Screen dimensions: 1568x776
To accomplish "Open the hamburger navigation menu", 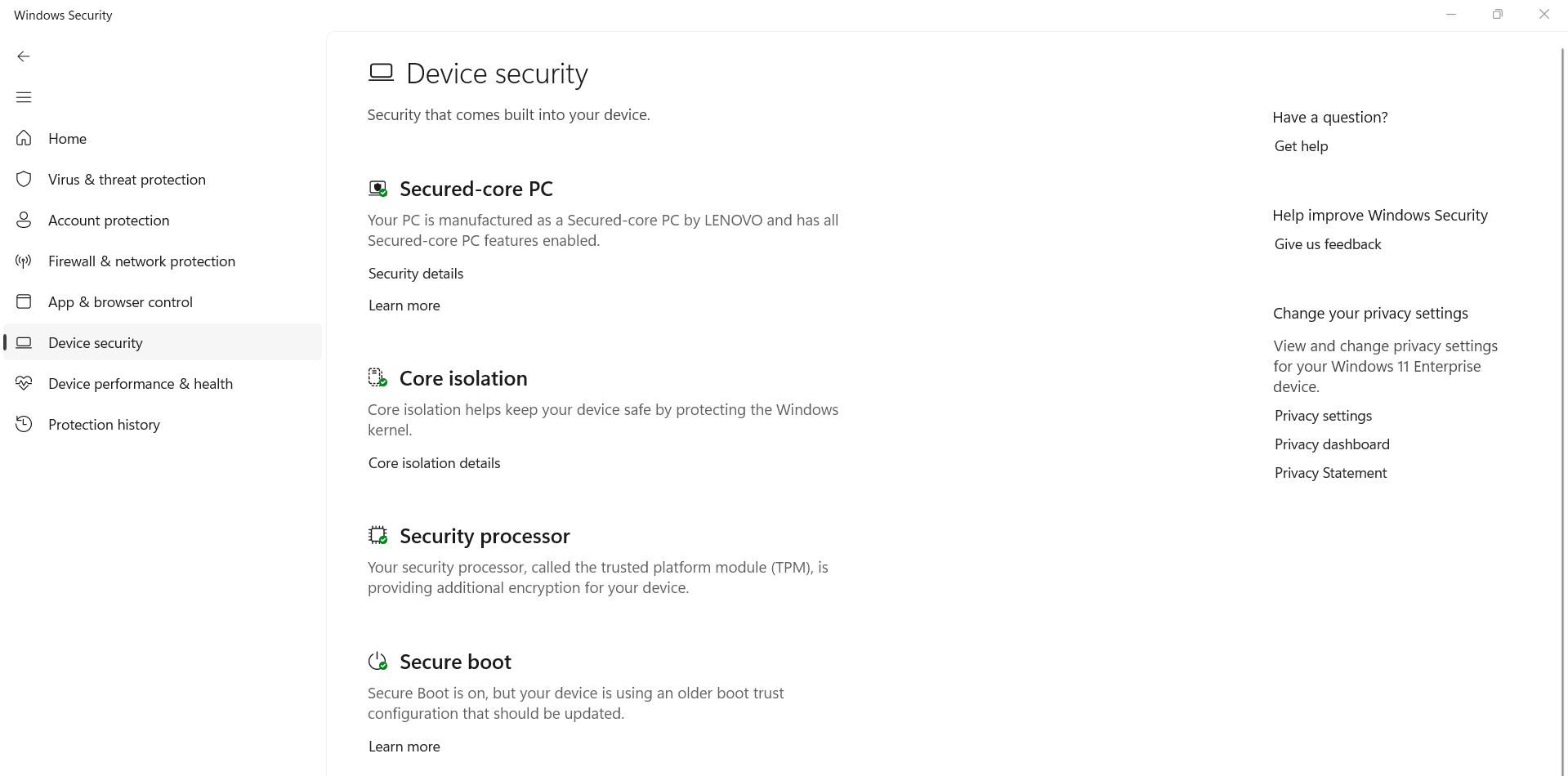I will 24,97.
